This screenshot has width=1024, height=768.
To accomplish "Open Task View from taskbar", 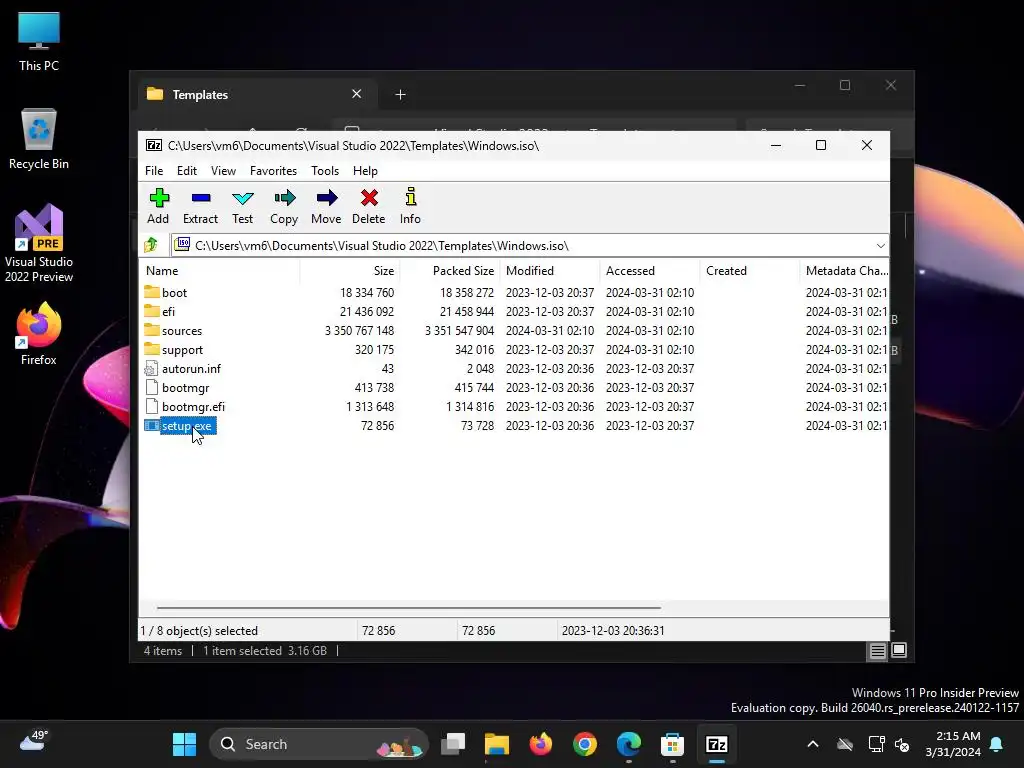I will 453,744.
